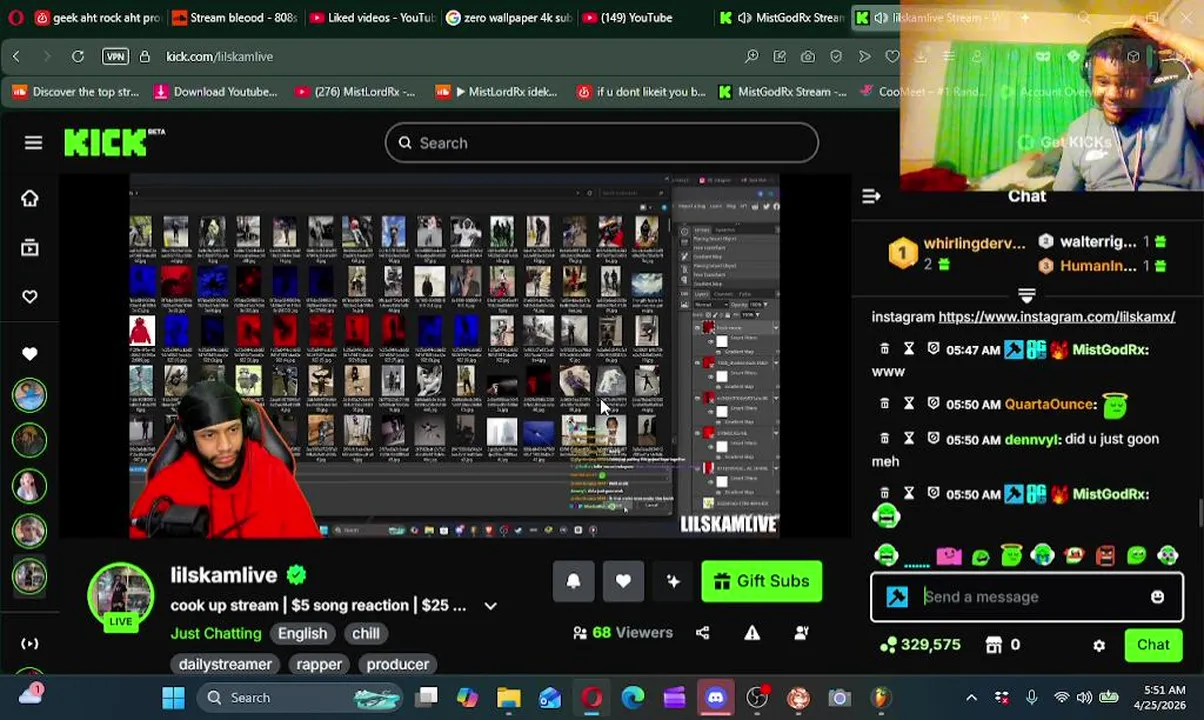
Task: Open the Download Youtube... bookmark
Action: [x=215, y=92]
